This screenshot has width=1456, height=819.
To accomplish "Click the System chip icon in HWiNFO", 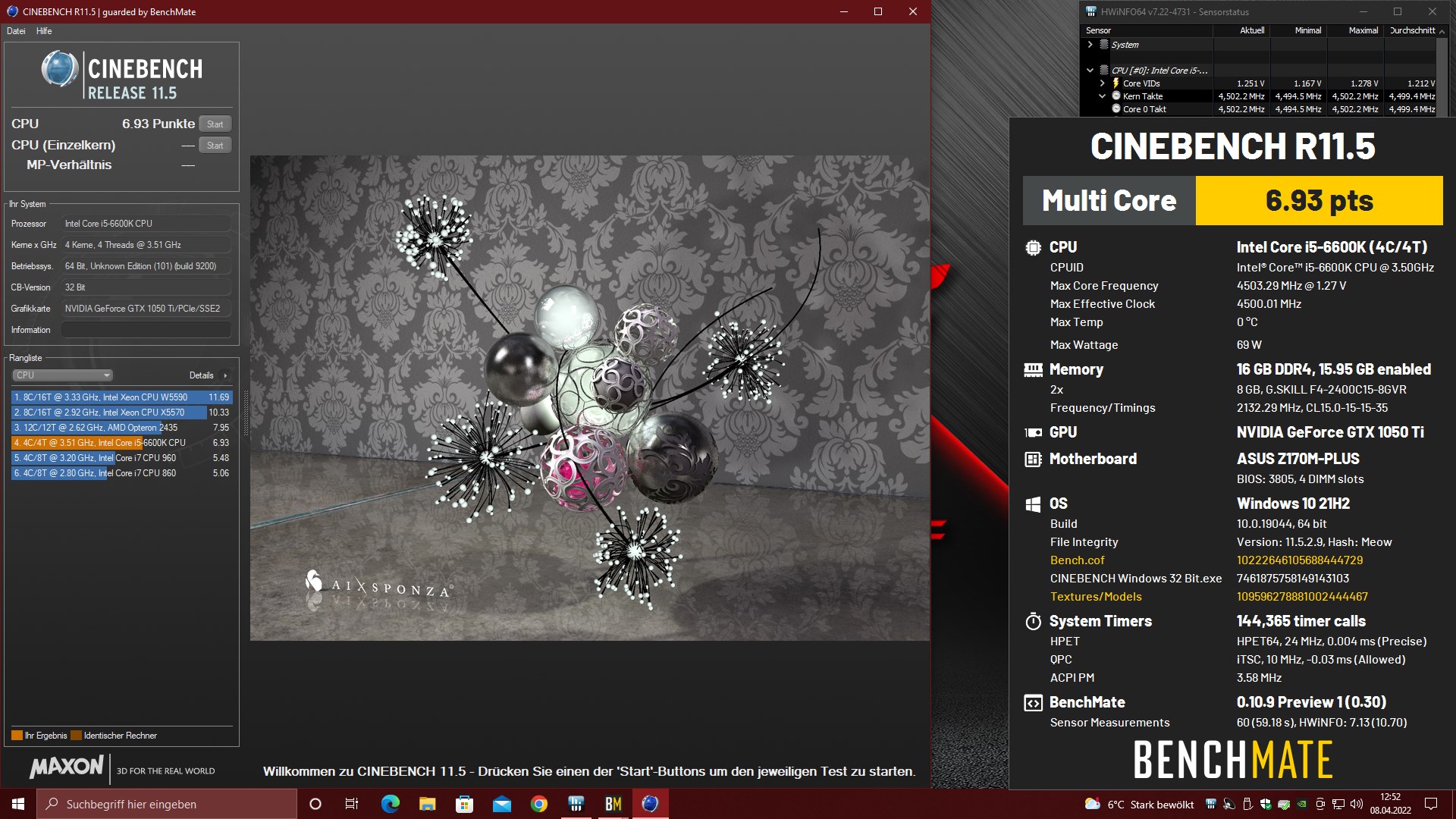I will [1104, 45].
